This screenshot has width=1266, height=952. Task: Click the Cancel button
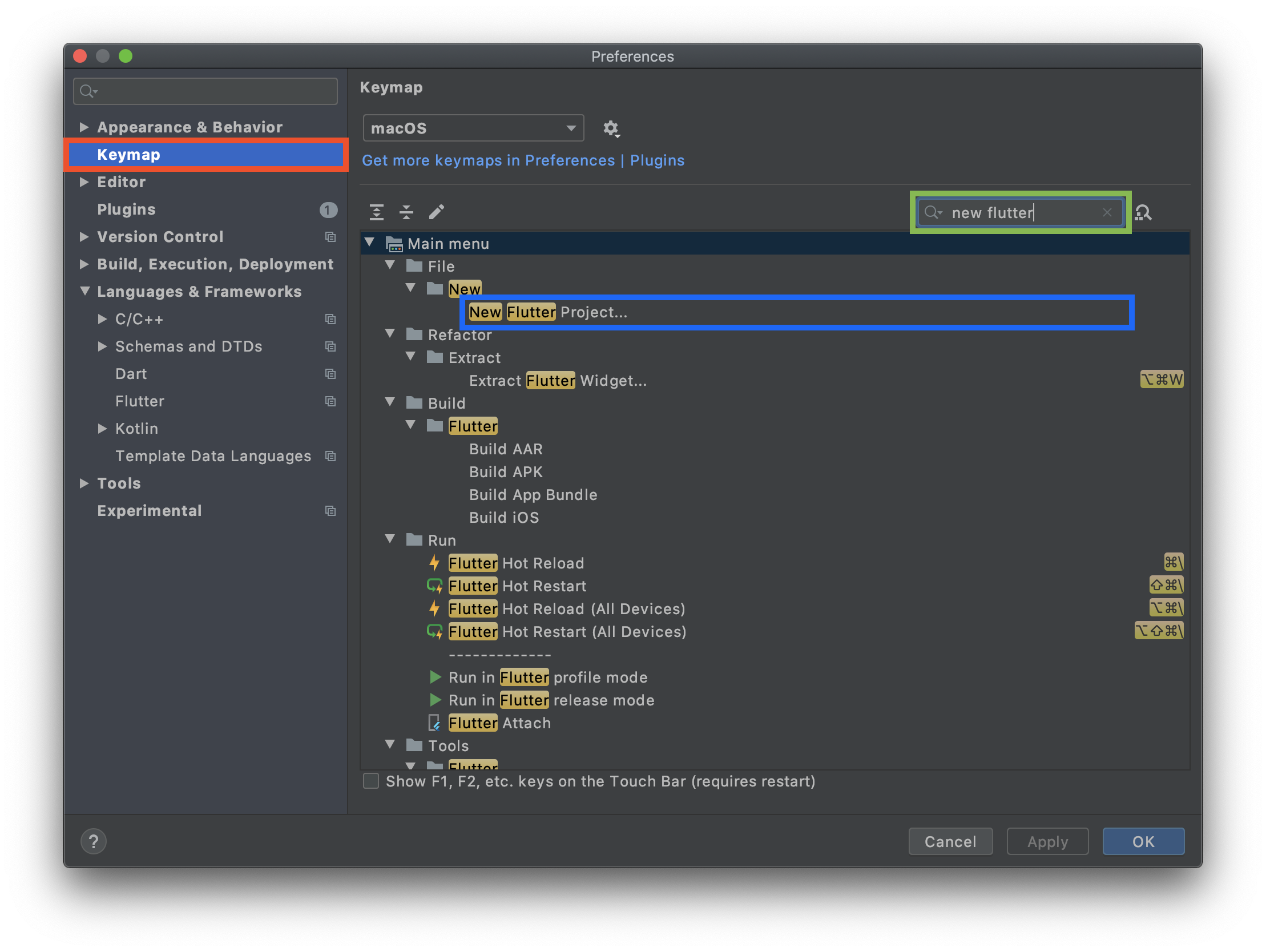pos(950,841)
